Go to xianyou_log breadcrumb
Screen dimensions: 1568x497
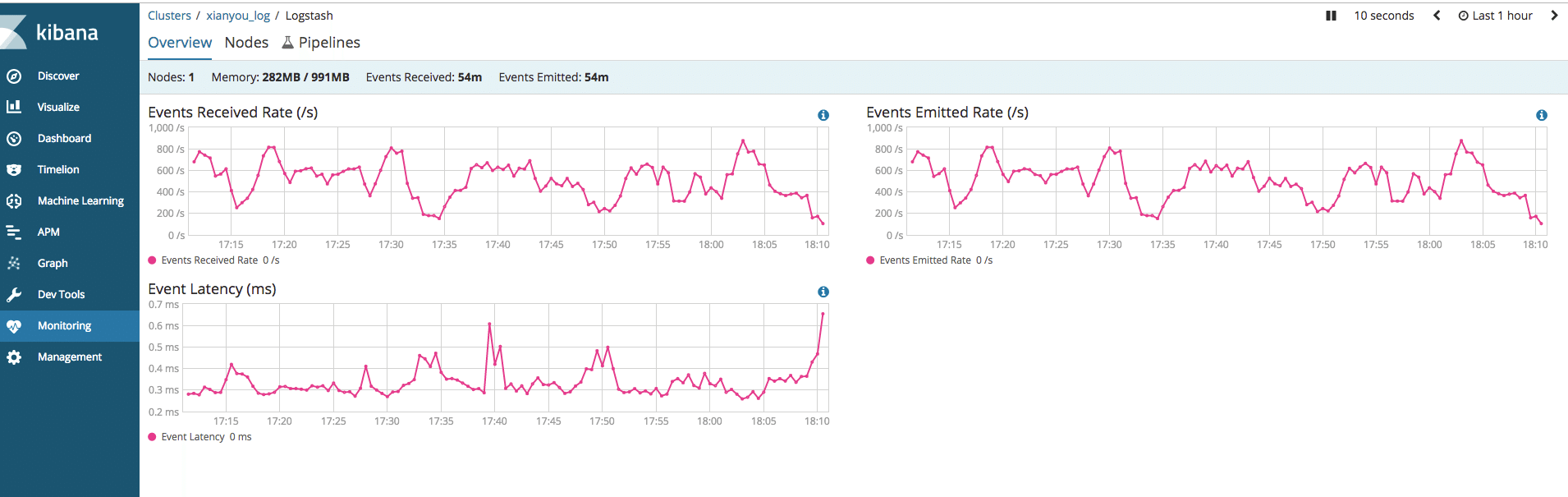pyautogui.click(x=238, y=16)
